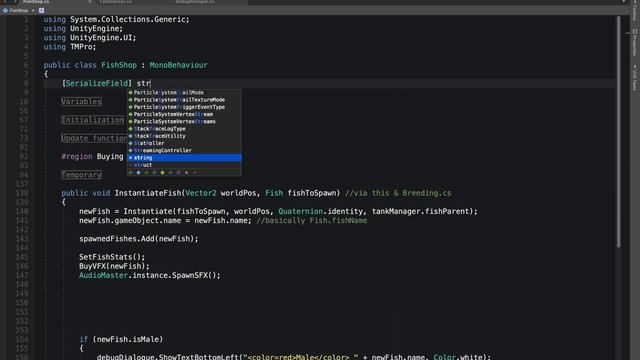
Task: Click the [SerializeField] attribute text
Action: tap(97, 83)
